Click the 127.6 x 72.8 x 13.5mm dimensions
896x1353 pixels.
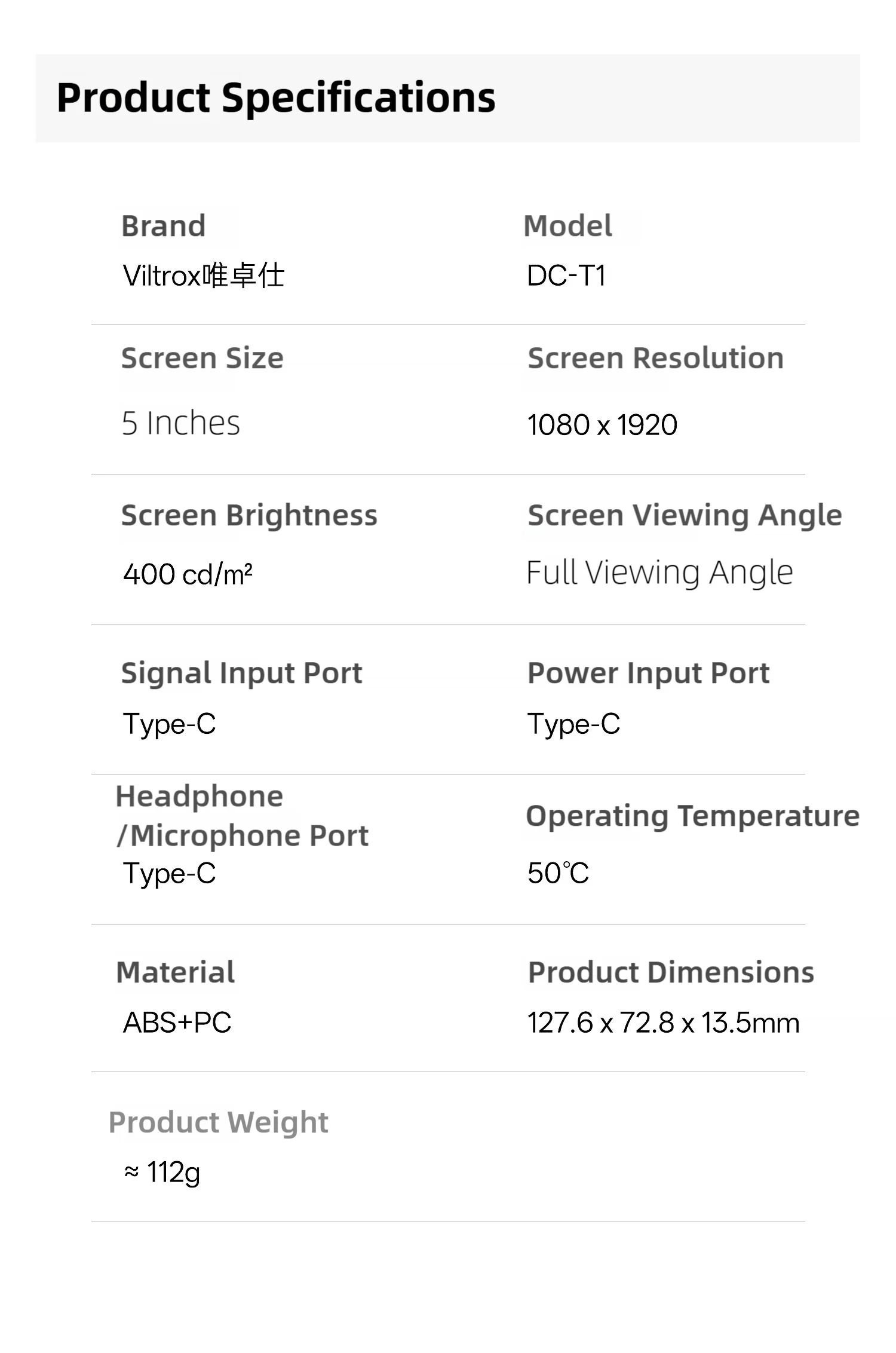[x=663, y=1023]
